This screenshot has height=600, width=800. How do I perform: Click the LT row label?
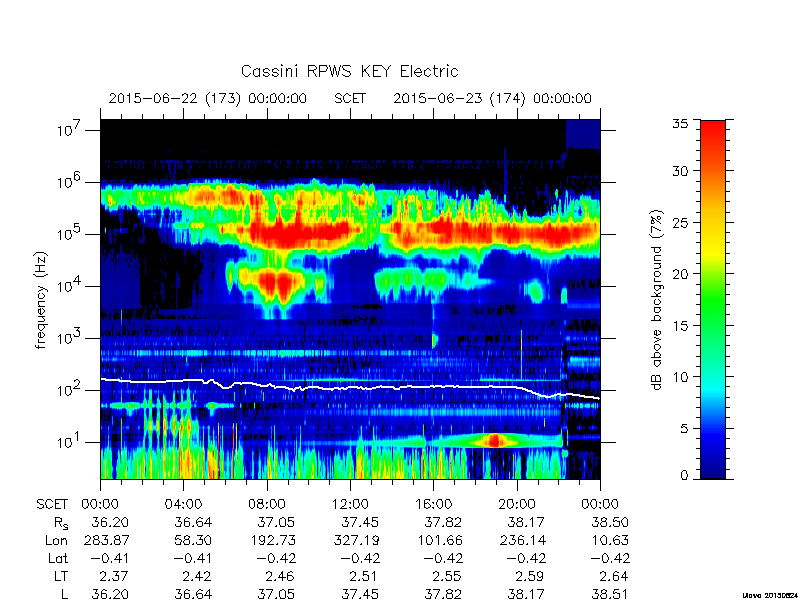tap(61, 576)
